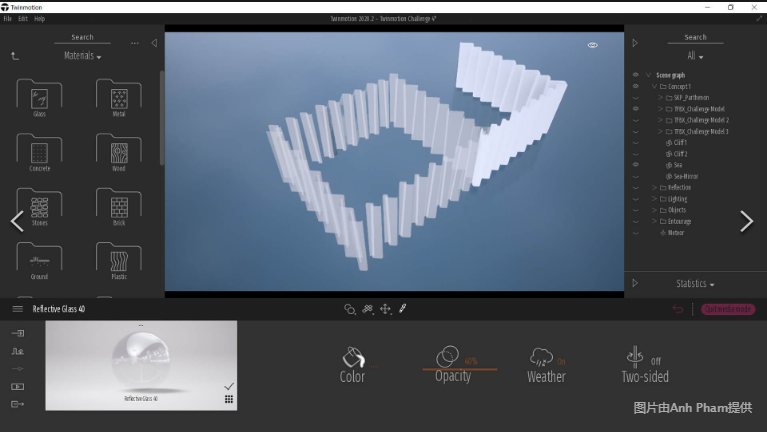
Task: Open the Media dock icon
Action: pyautogui.click(x=18, y=387)
